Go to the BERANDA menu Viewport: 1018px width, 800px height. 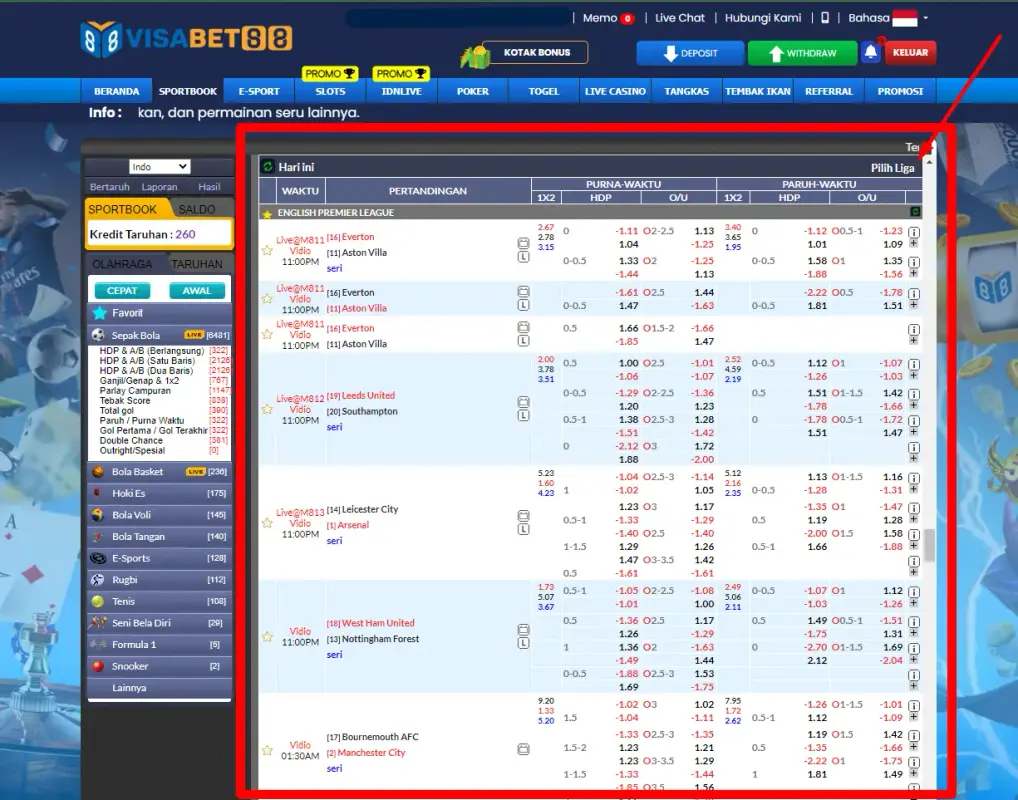click(x=116, y=91)
